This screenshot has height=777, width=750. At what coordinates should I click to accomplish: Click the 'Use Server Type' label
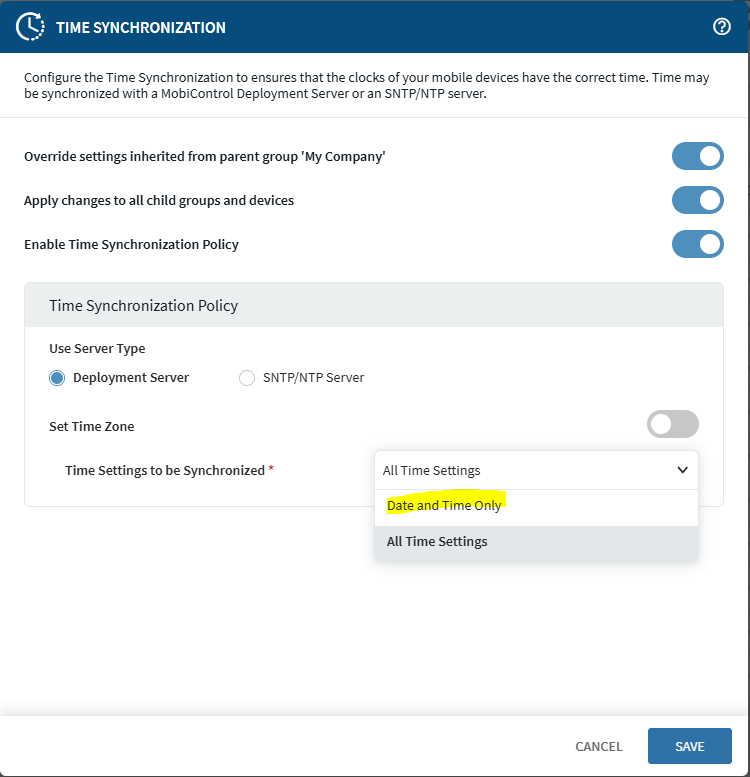click(x=97, y=349)
